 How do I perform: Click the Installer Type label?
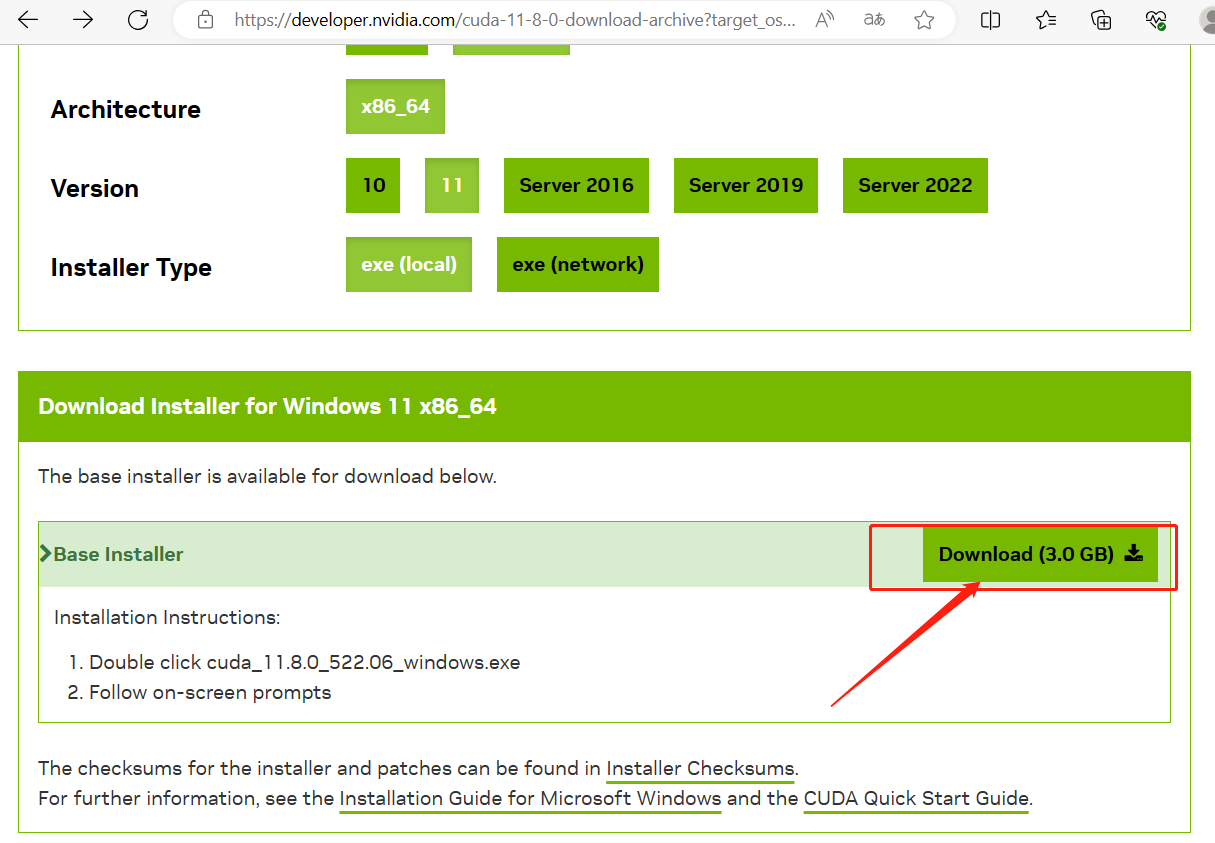[x=131, y=268]
